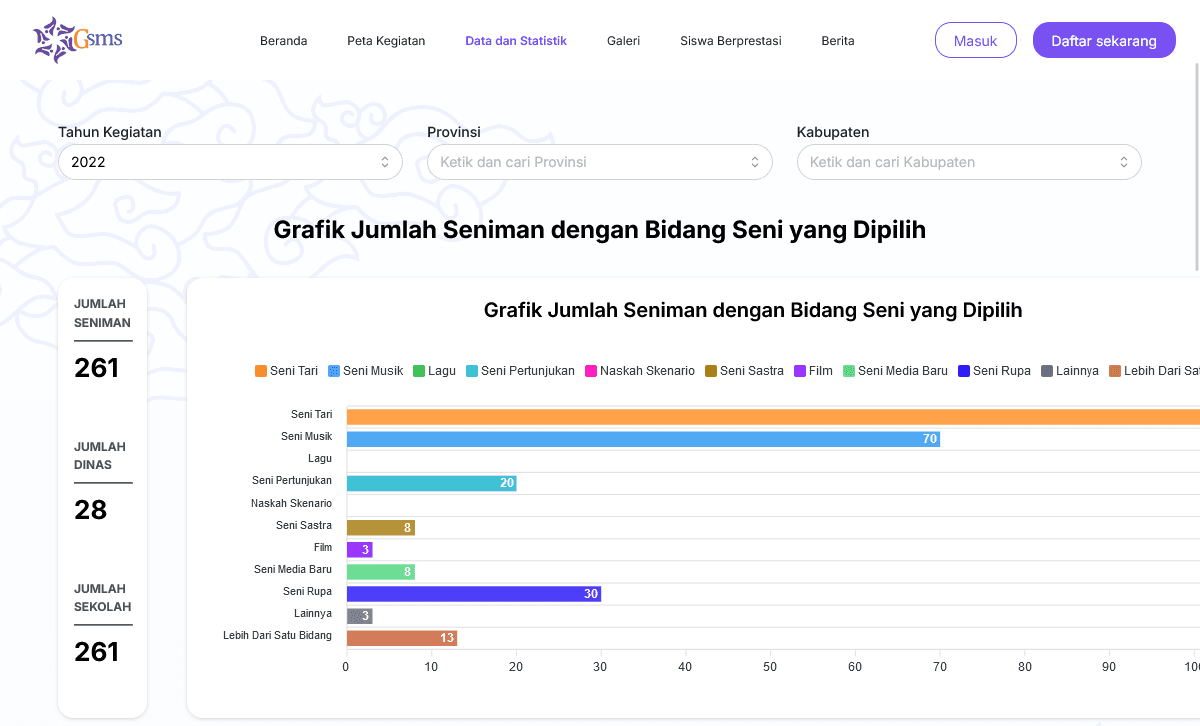Switch to the Galeri page
The width and height of the screenshot is (1200, 726).
click(x=623, y=40)
